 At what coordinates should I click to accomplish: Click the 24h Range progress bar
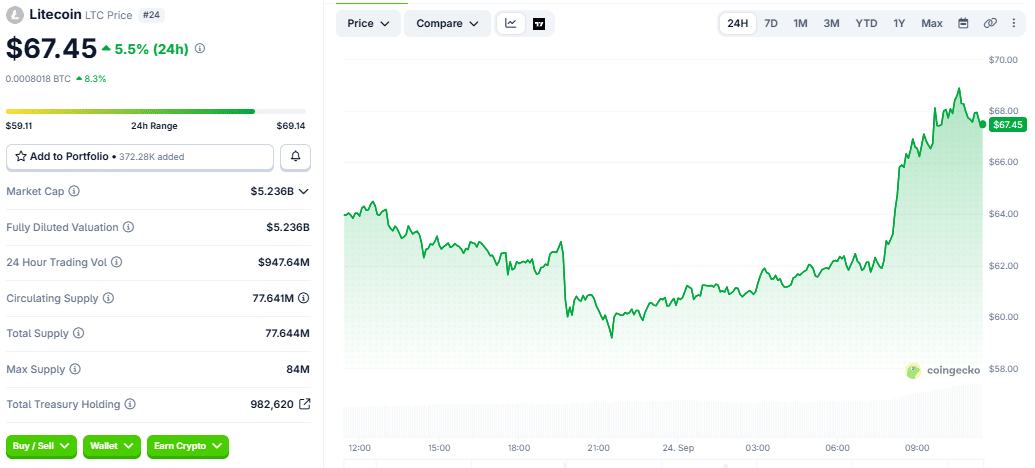click(156, 112)
